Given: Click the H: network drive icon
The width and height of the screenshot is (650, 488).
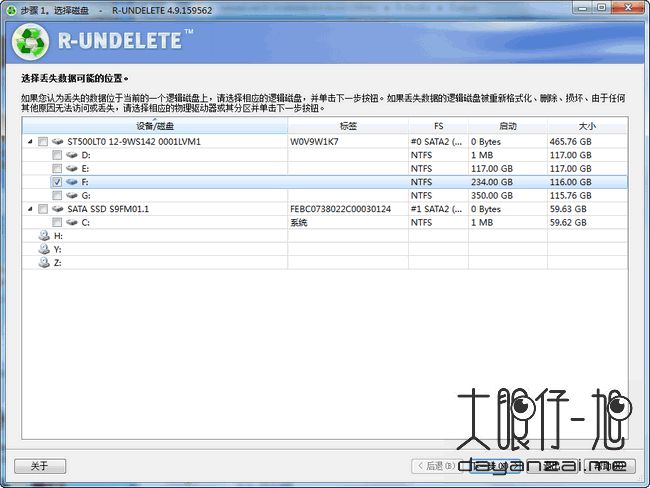Looking at the screenshot, I should tap(44, 236).
